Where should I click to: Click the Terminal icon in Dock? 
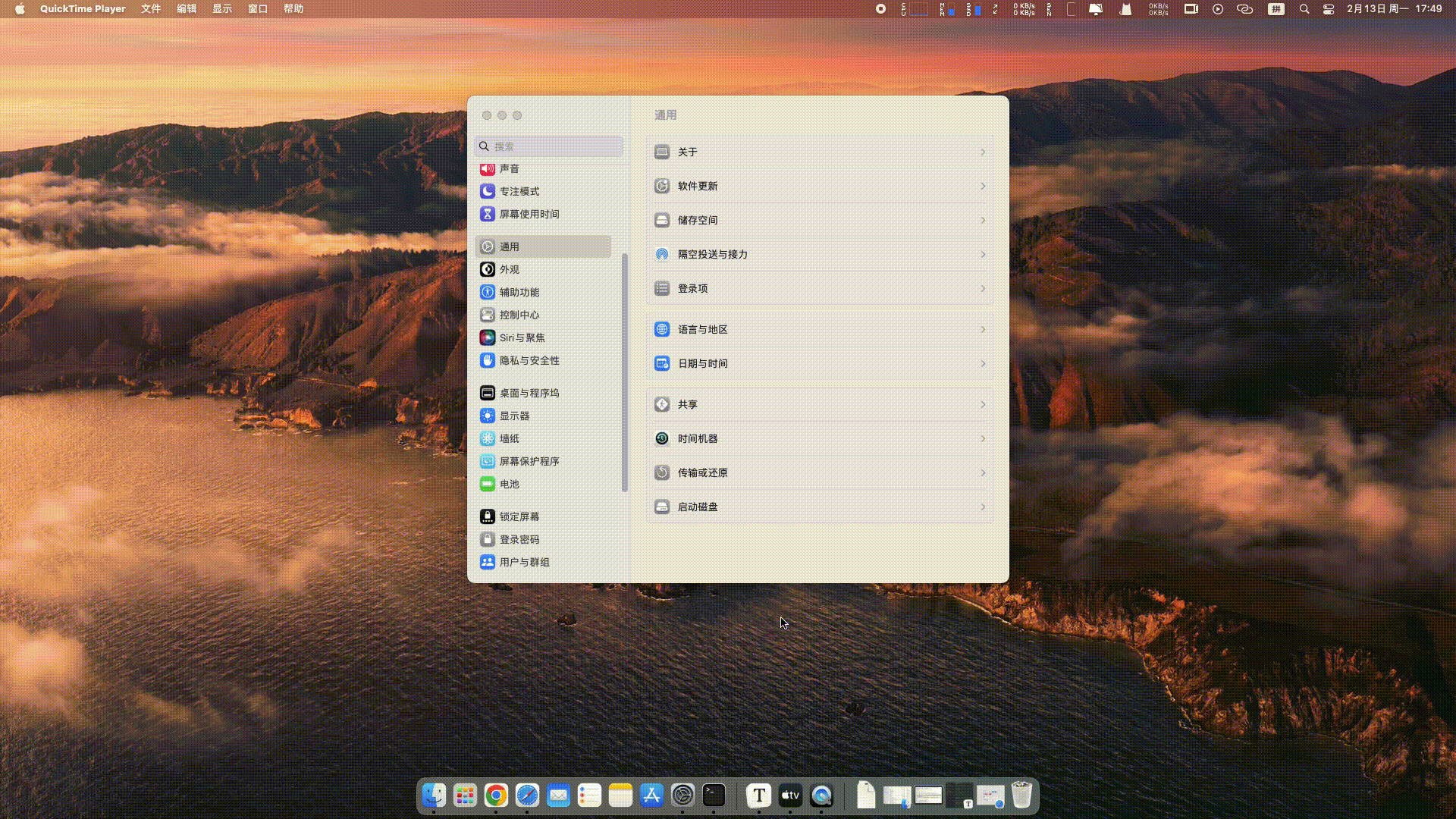click(714, 795)
